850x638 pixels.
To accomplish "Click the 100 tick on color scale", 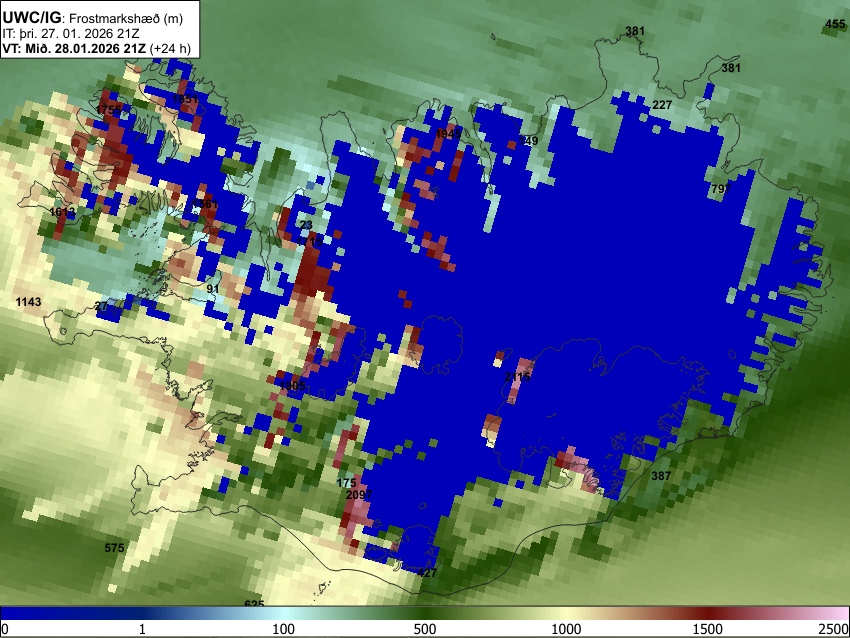I will click(284, 629).
